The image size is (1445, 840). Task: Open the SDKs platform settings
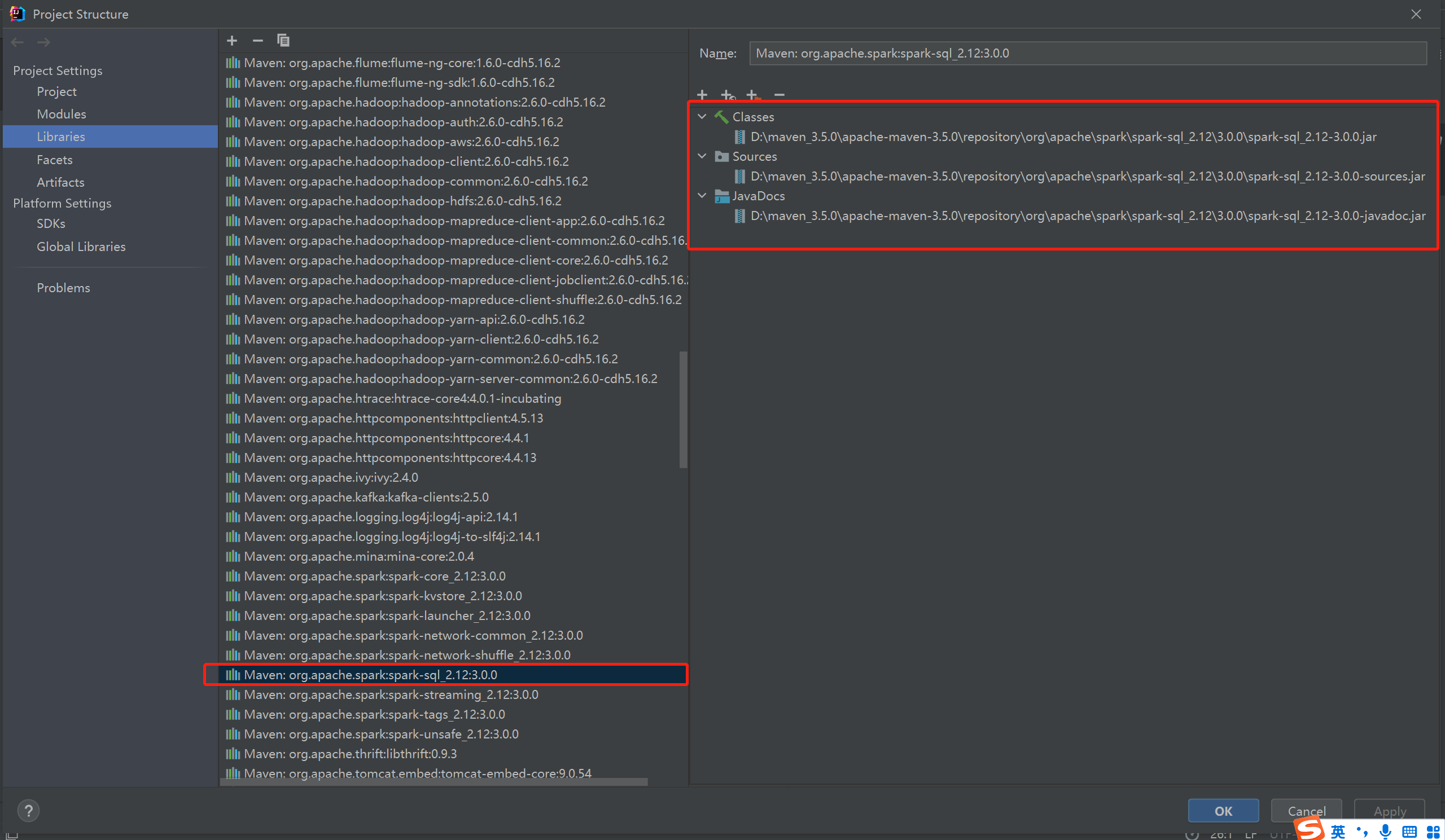pyautogui.click(x=50, y=224)
